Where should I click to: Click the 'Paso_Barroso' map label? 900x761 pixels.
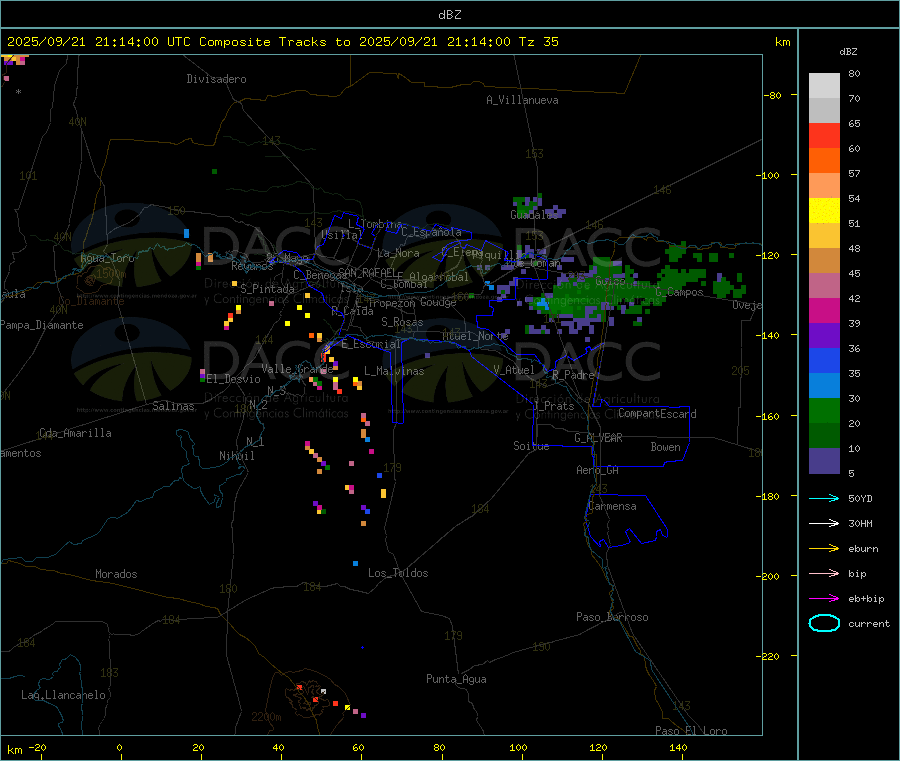tap(612, 617)
